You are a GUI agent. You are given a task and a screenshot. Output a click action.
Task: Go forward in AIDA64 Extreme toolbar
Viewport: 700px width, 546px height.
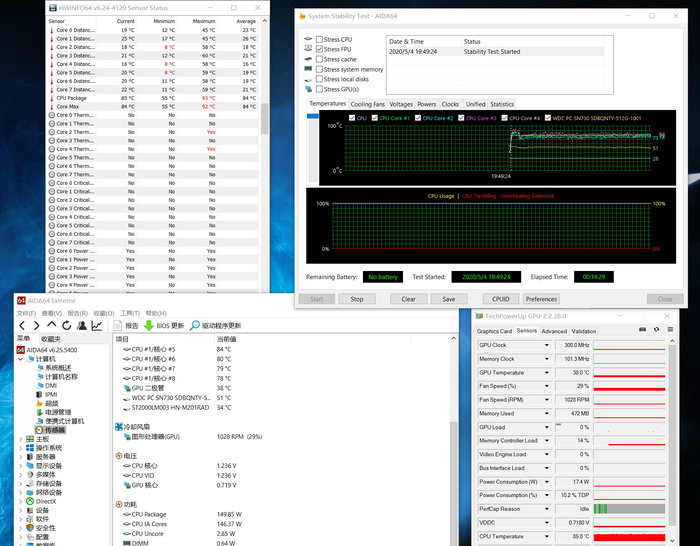(x=37, y=325)
